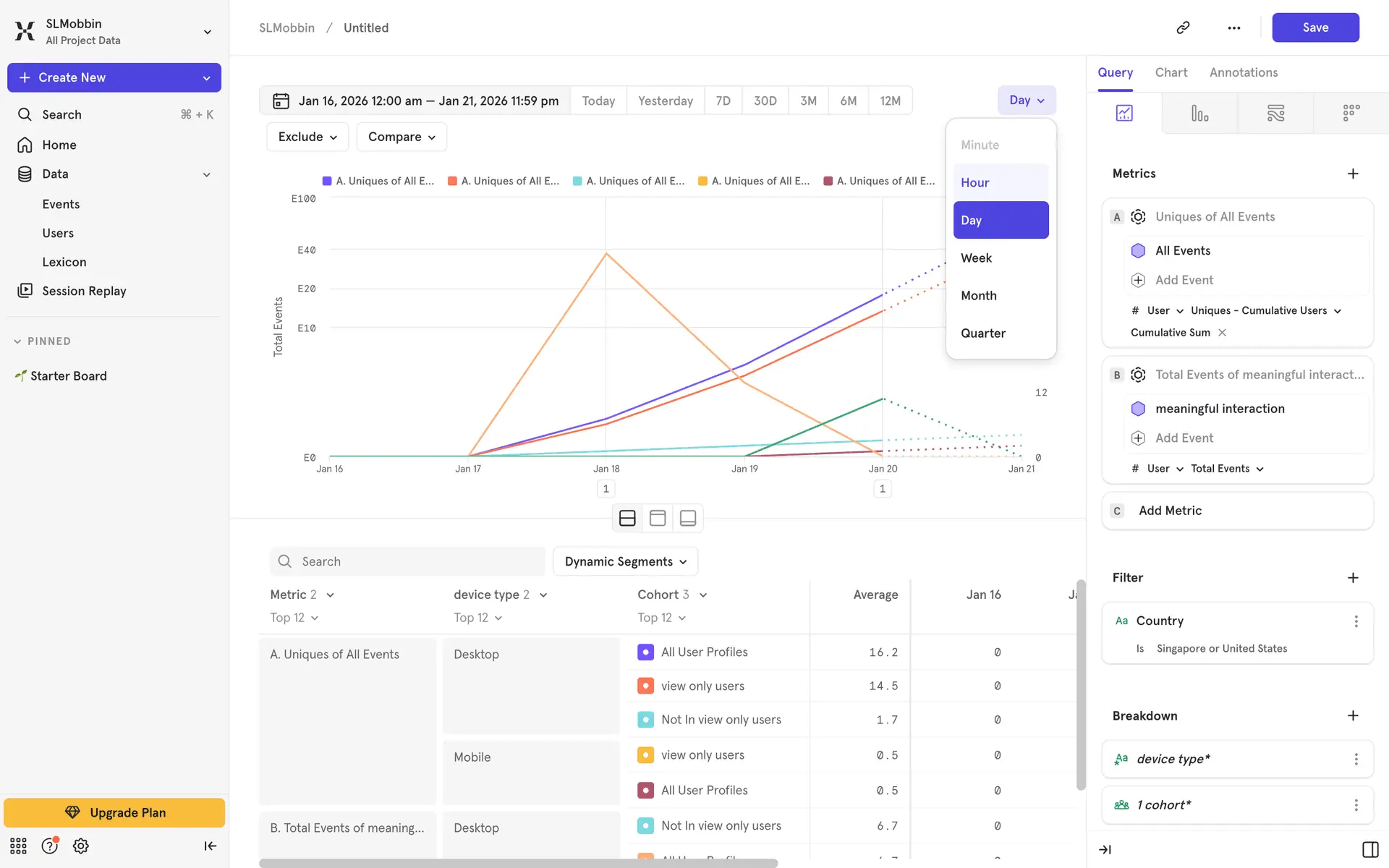Click the purple swatch for All User Profiles
Viewport: 1389px width, 868px height.
[x=645, y=652]
